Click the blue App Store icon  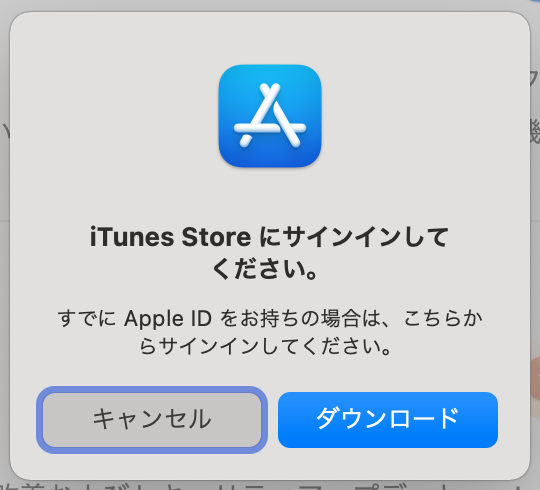(x=270, y=116)
